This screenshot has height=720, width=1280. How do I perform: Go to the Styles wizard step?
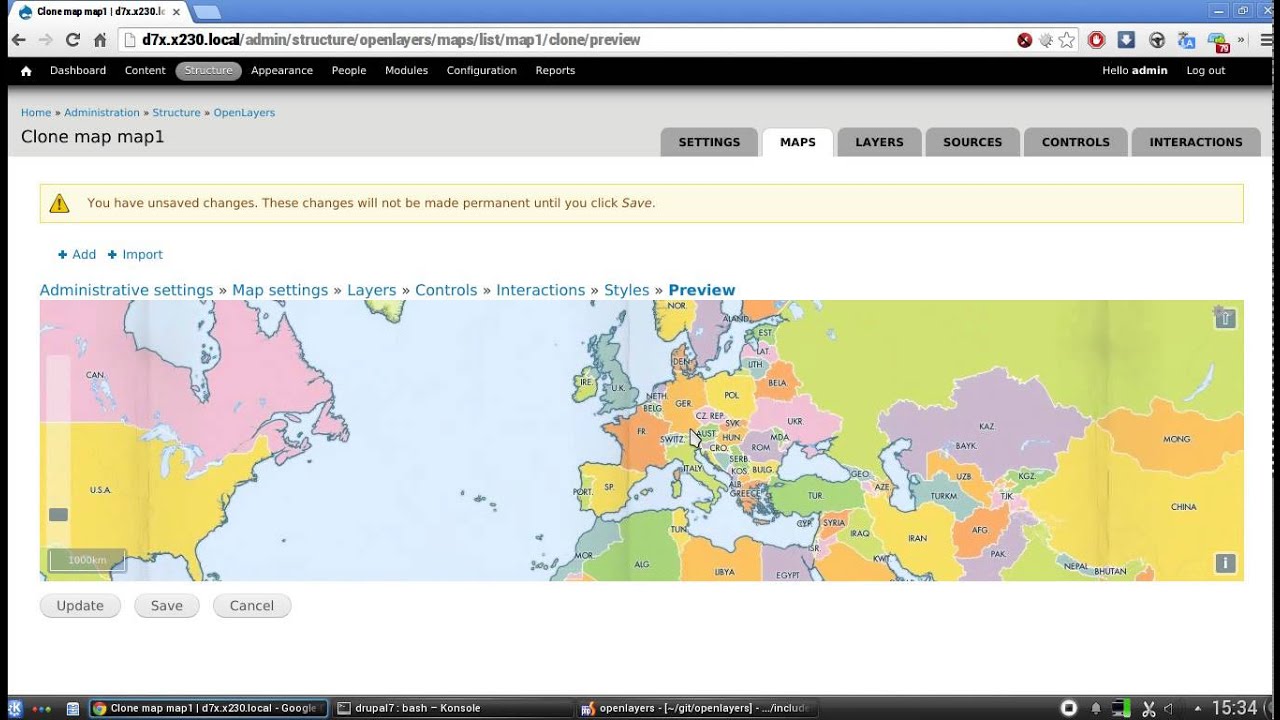tap(627, 290)
